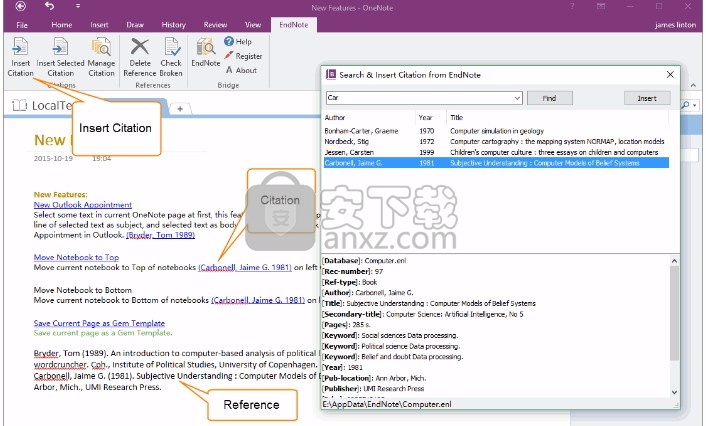Switch to the Review tab
706x426 pixels.
215,25
